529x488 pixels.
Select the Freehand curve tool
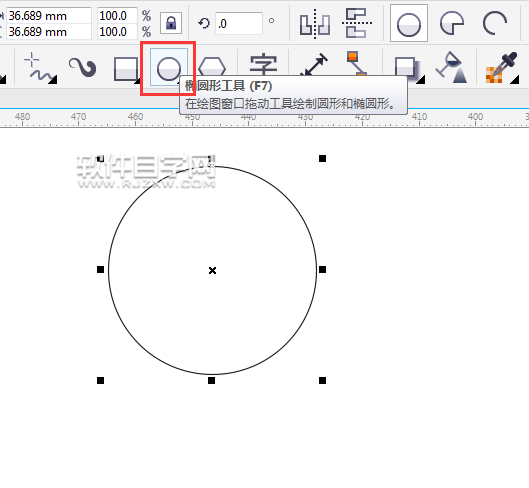(x=40, y=68)
